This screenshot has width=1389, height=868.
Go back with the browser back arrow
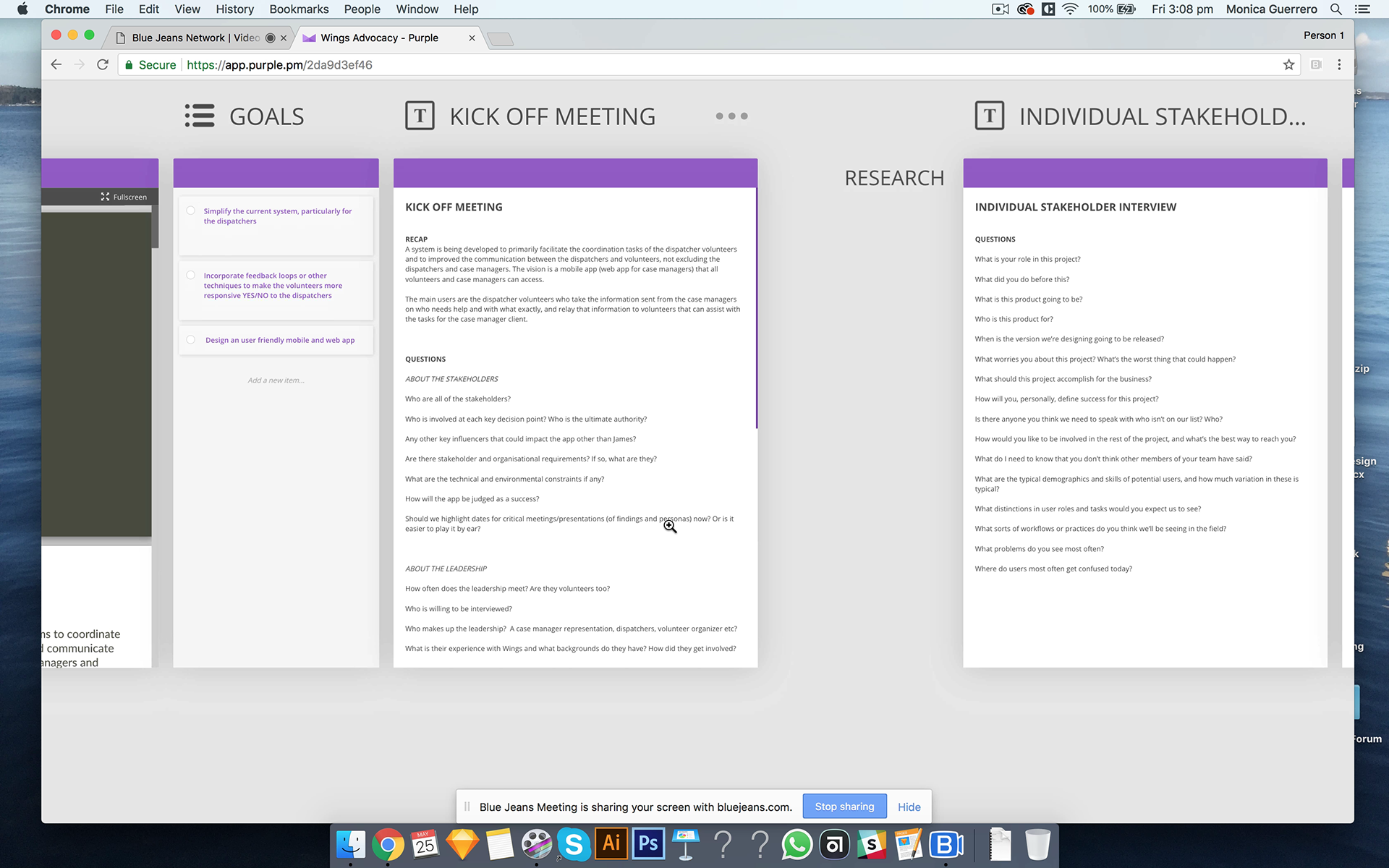tap(56, 64)
